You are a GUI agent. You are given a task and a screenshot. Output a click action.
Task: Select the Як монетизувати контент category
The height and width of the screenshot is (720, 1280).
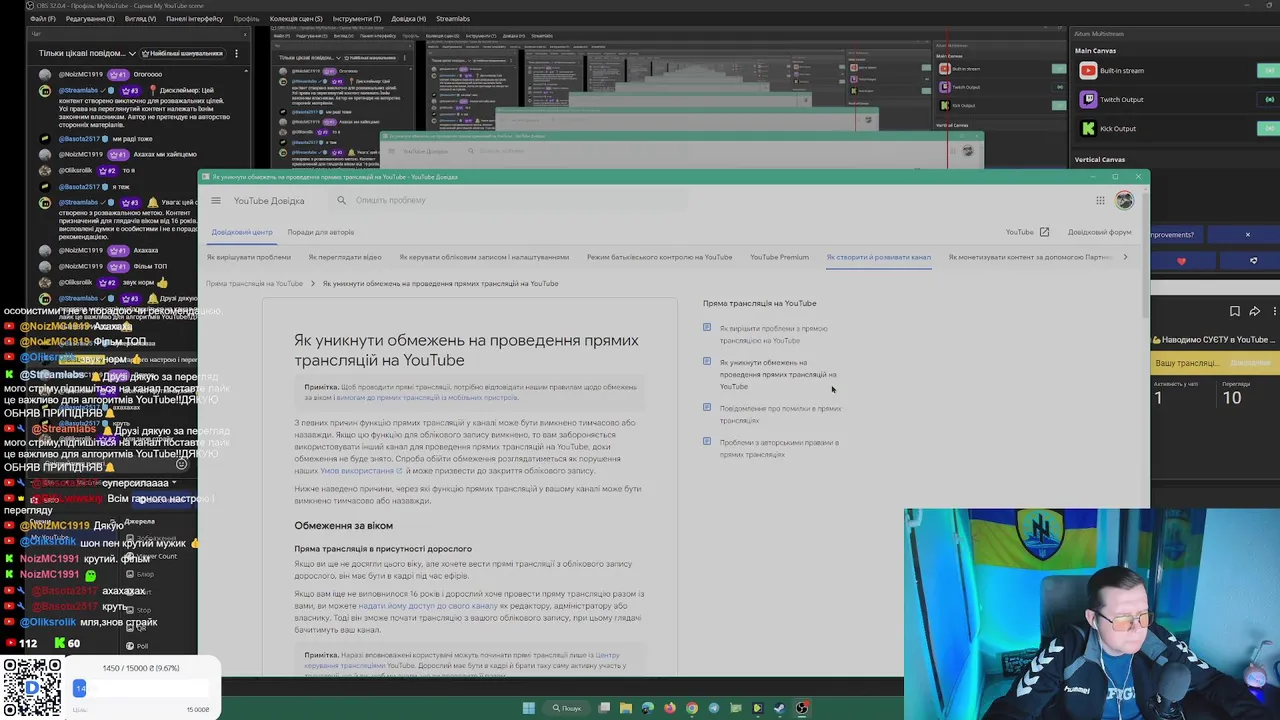pyautogui.click(x=1030, y=257)
